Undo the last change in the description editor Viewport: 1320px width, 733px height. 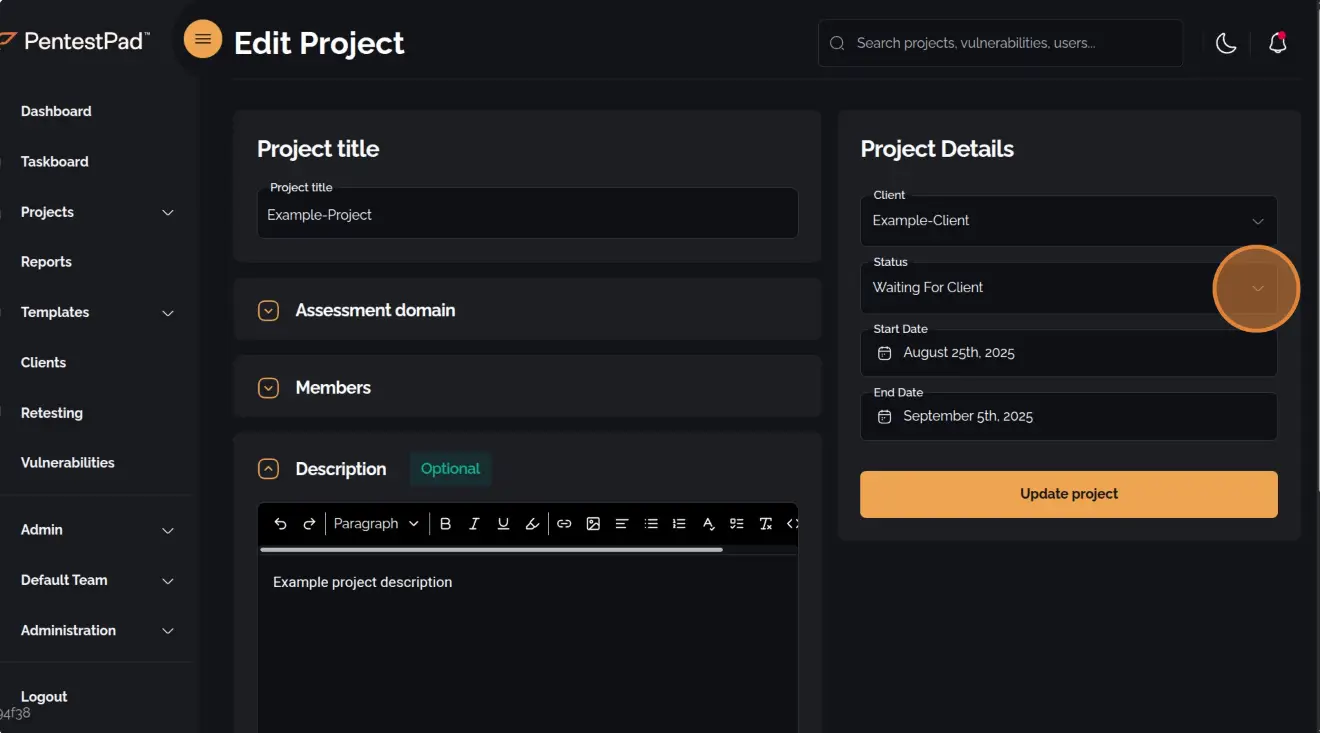(x=281, y=523)
